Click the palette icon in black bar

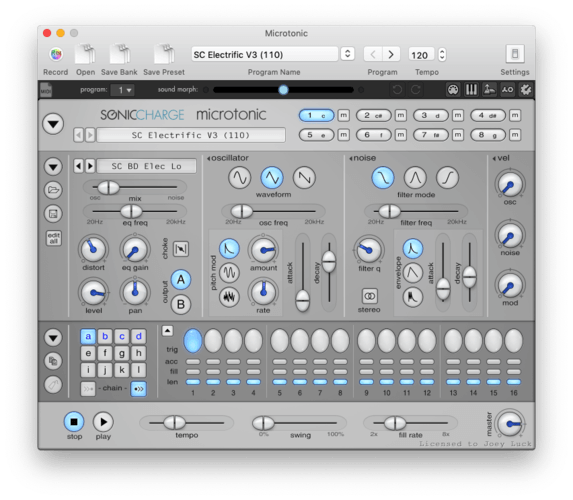tap(453, 90)
